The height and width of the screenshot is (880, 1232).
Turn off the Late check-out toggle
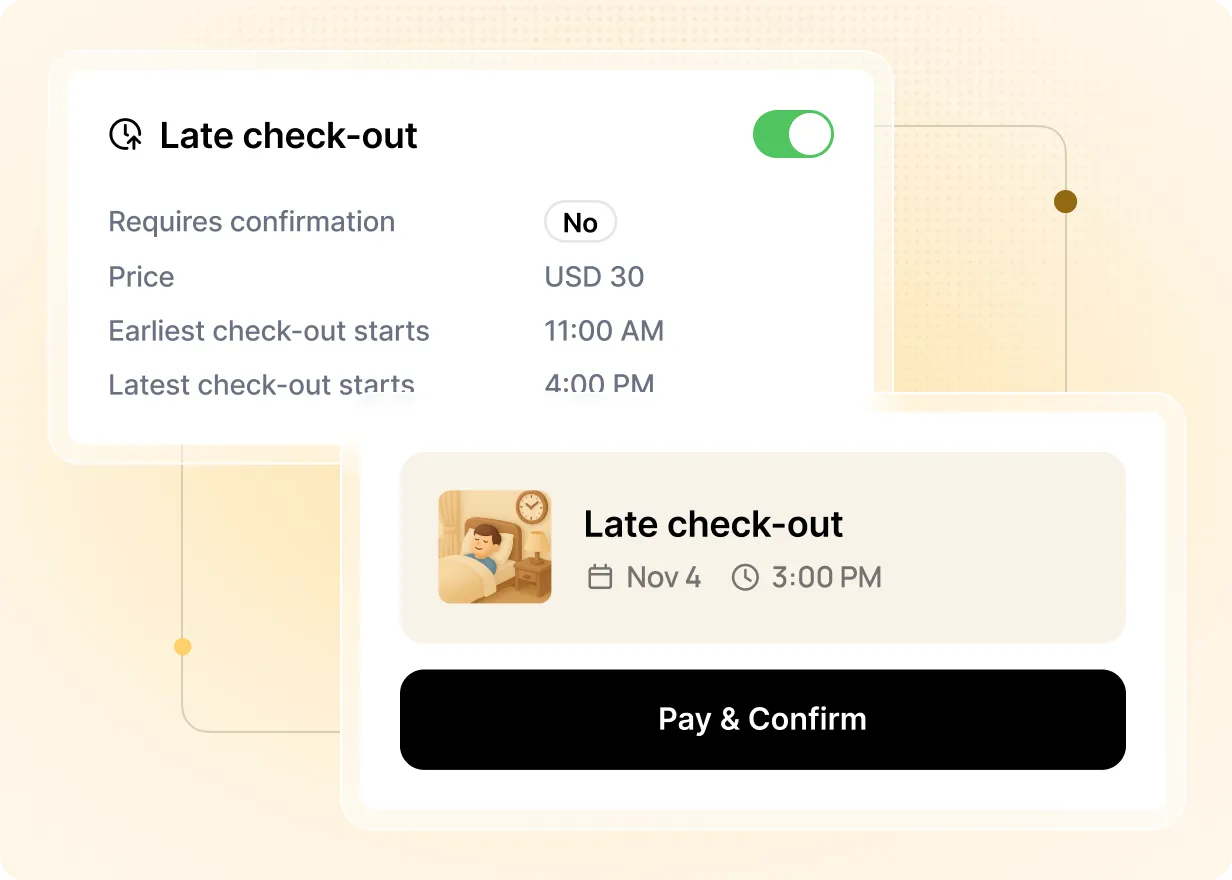[793, 134]
